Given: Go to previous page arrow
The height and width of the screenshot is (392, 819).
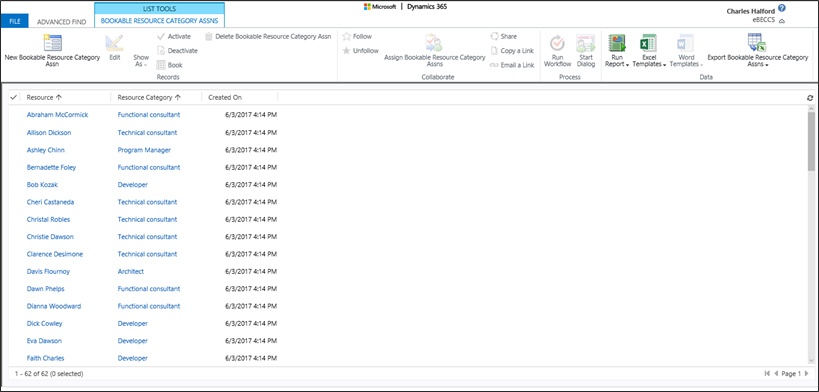Looking at the screenshot, I should tap(776, 374).
